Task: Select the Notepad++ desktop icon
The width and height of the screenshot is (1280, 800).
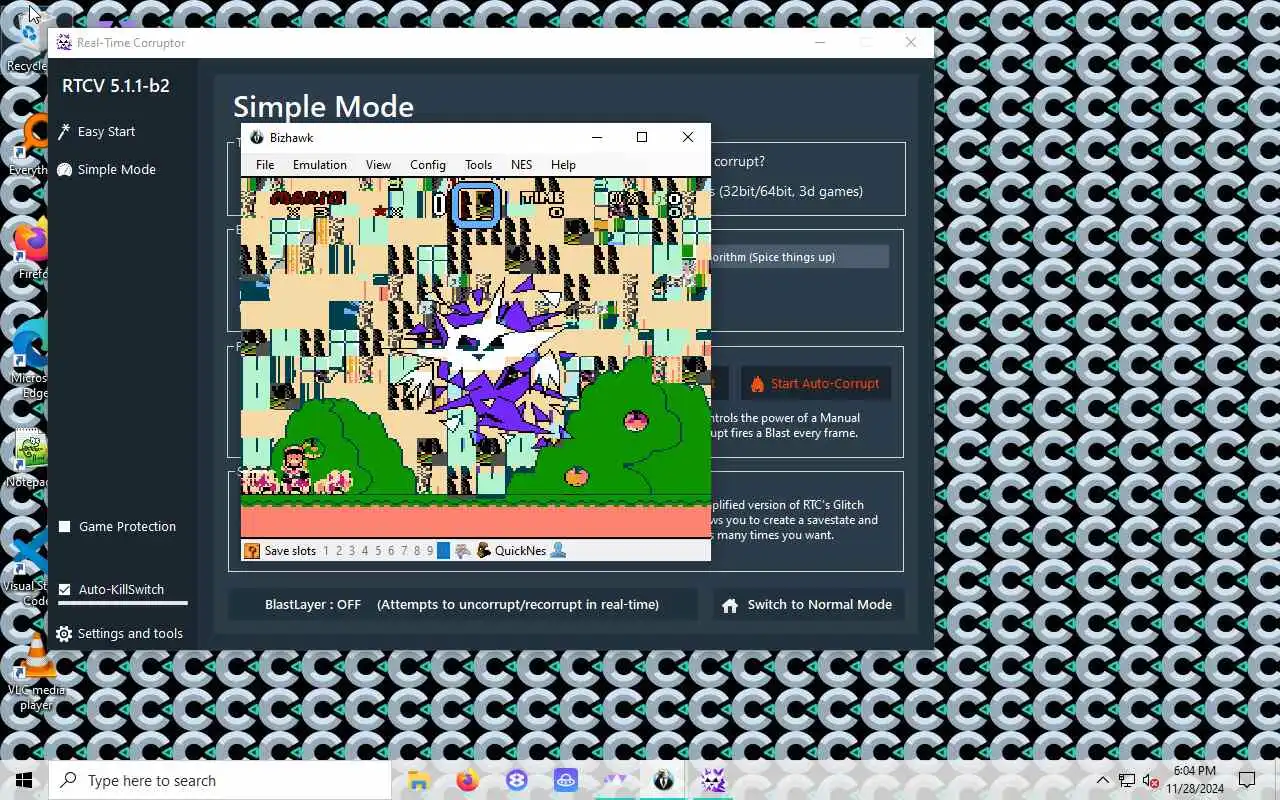Action: click(x=28, y=460)
